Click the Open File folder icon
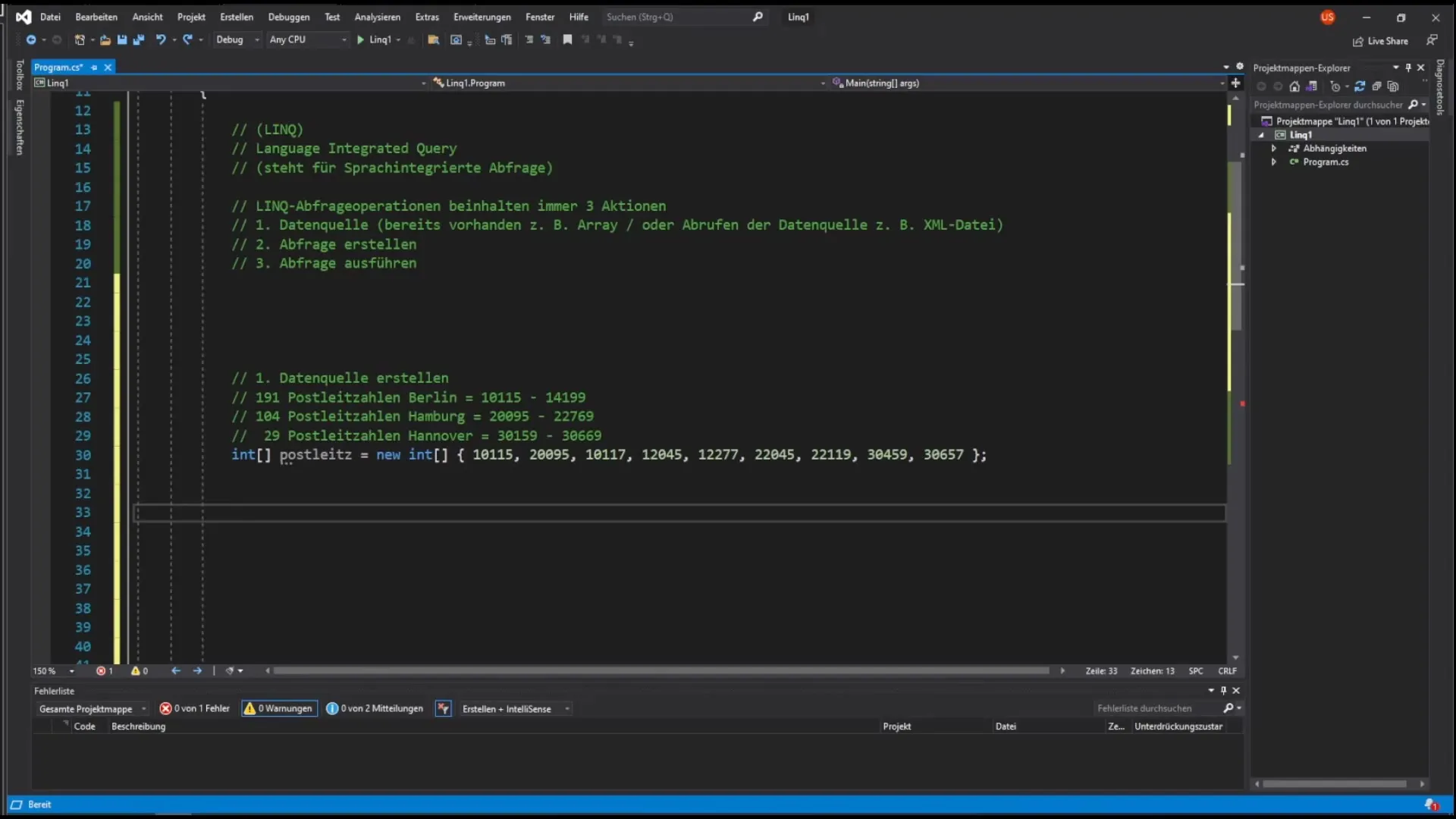The image size is (1456, 819). [x=105, y=39]
